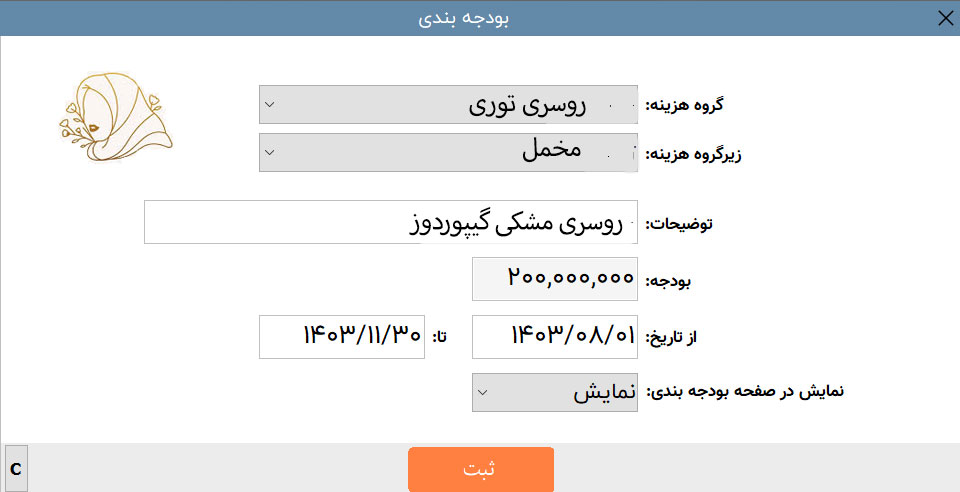
Task: Click the توضیحات label
Action: tap(679, 224)
